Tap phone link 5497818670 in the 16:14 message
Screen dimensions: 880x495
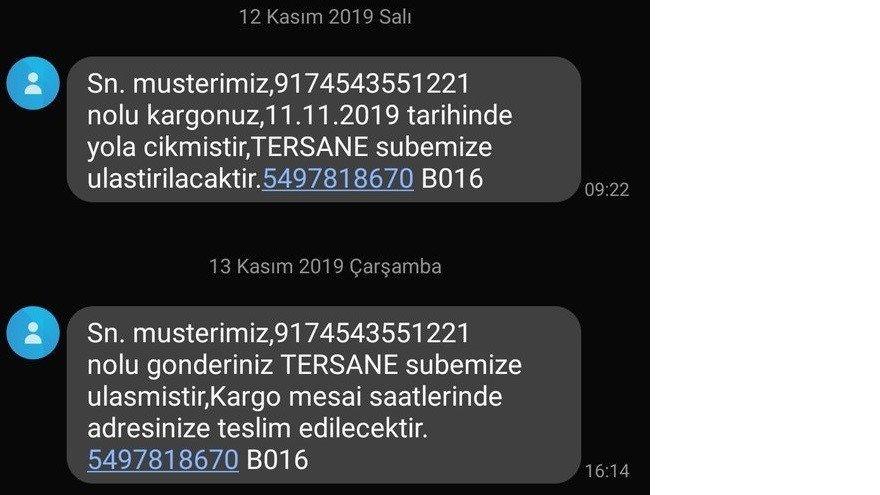[x=163, y=460]
